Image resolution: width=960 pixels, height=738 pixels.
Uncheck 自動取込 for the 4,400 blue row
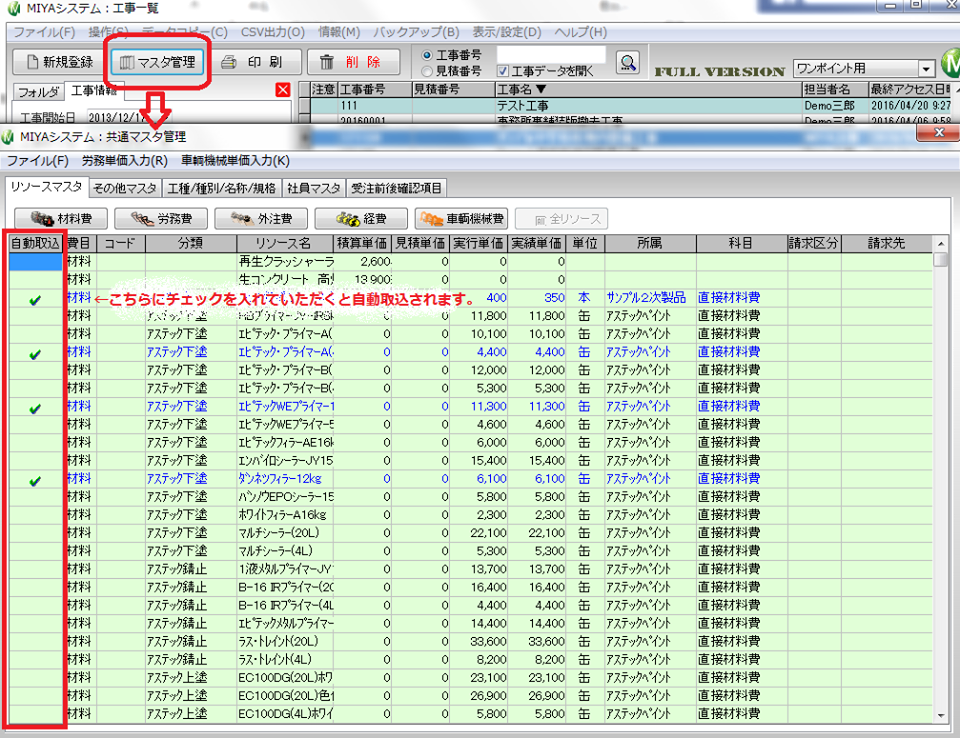click(36, 354)
